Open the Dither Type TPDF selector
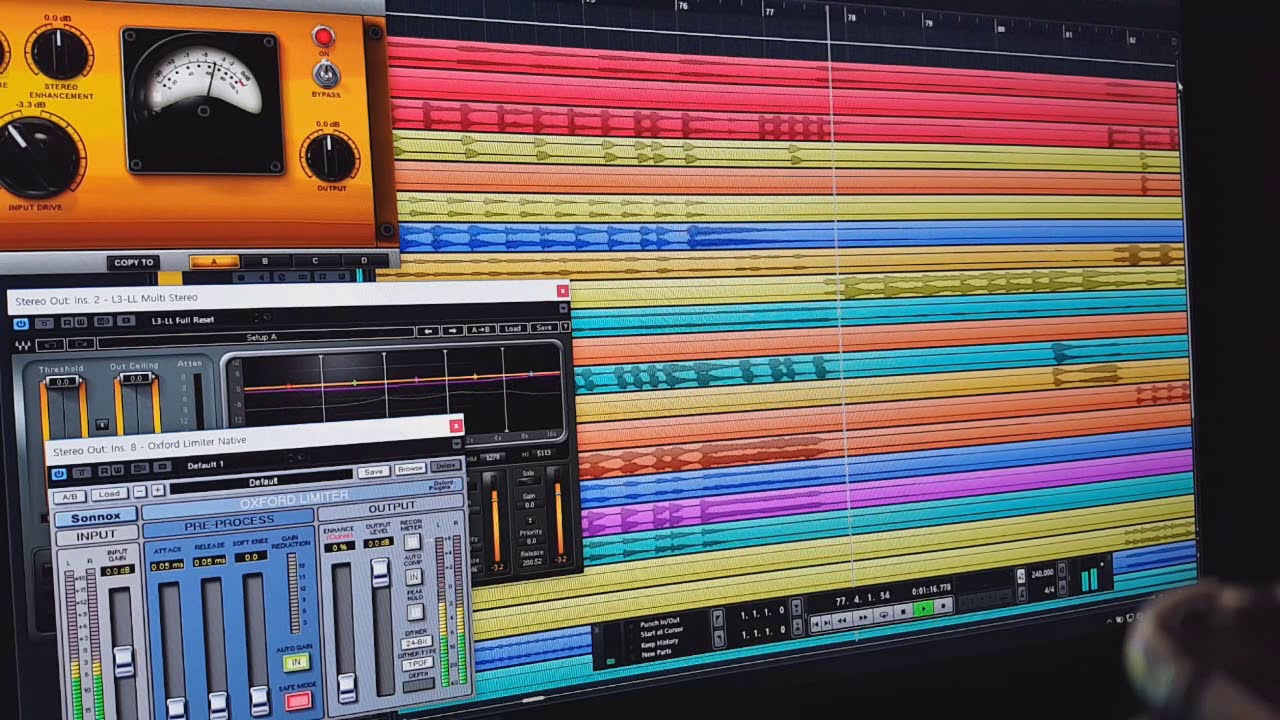 [417, 664]
